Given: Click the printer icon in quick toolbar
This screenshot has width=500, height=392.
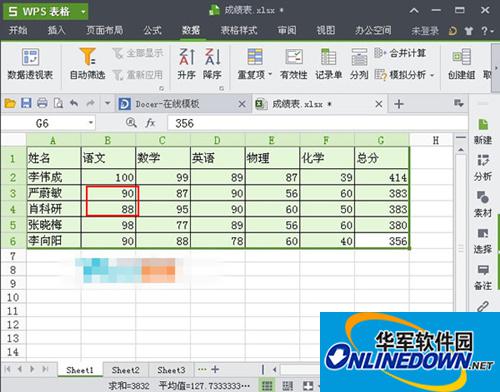Looking at the screenshot, I should tap(42, 103).
